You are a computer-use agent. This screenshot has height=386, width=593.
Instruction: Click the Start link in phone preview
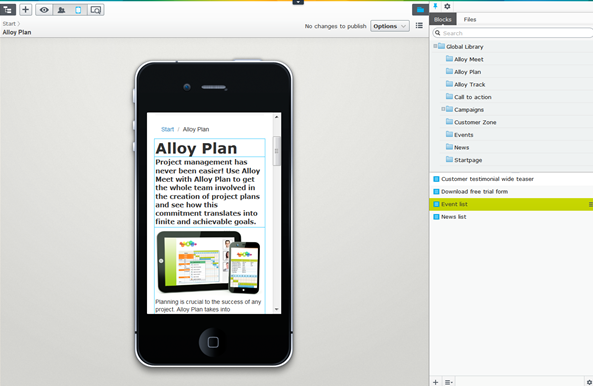(x=168, y=129)
